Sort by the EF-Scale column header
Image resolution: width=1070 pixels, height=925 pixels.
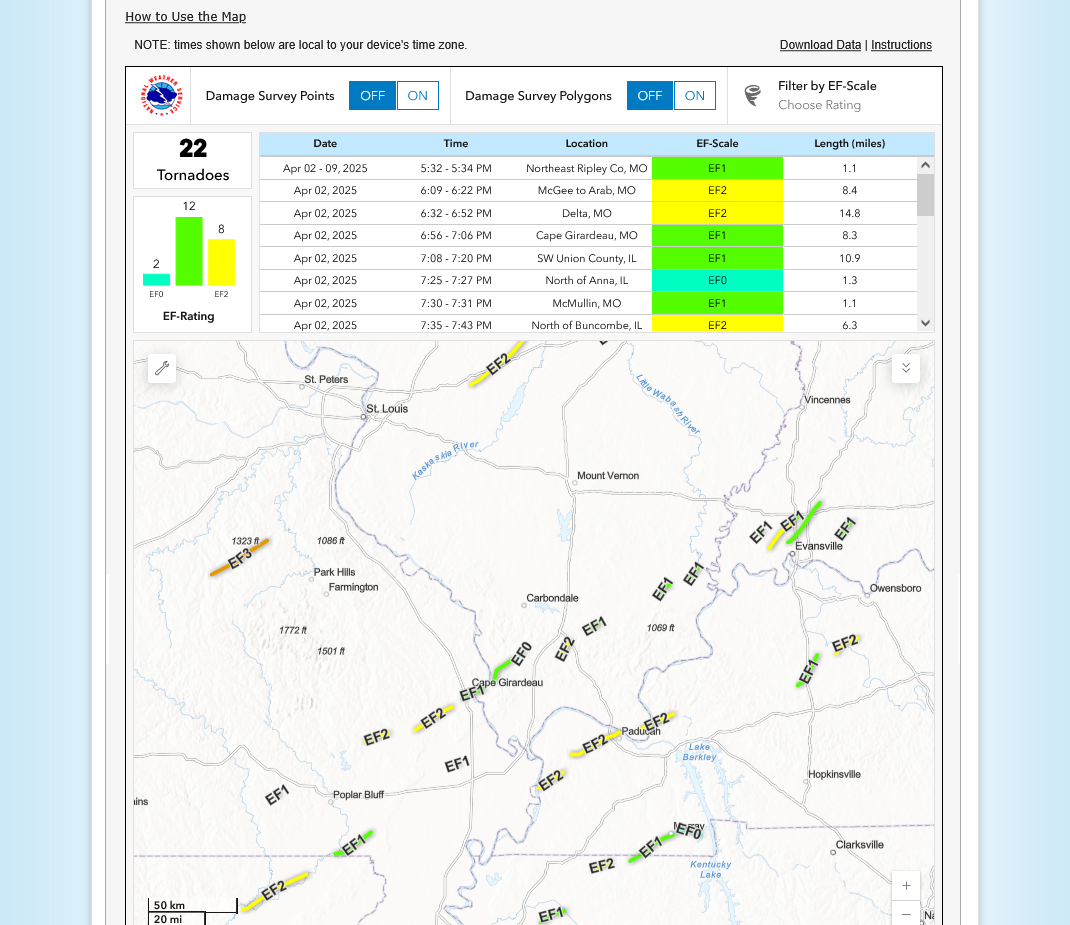pyautogui.click(x=717, y=143)
